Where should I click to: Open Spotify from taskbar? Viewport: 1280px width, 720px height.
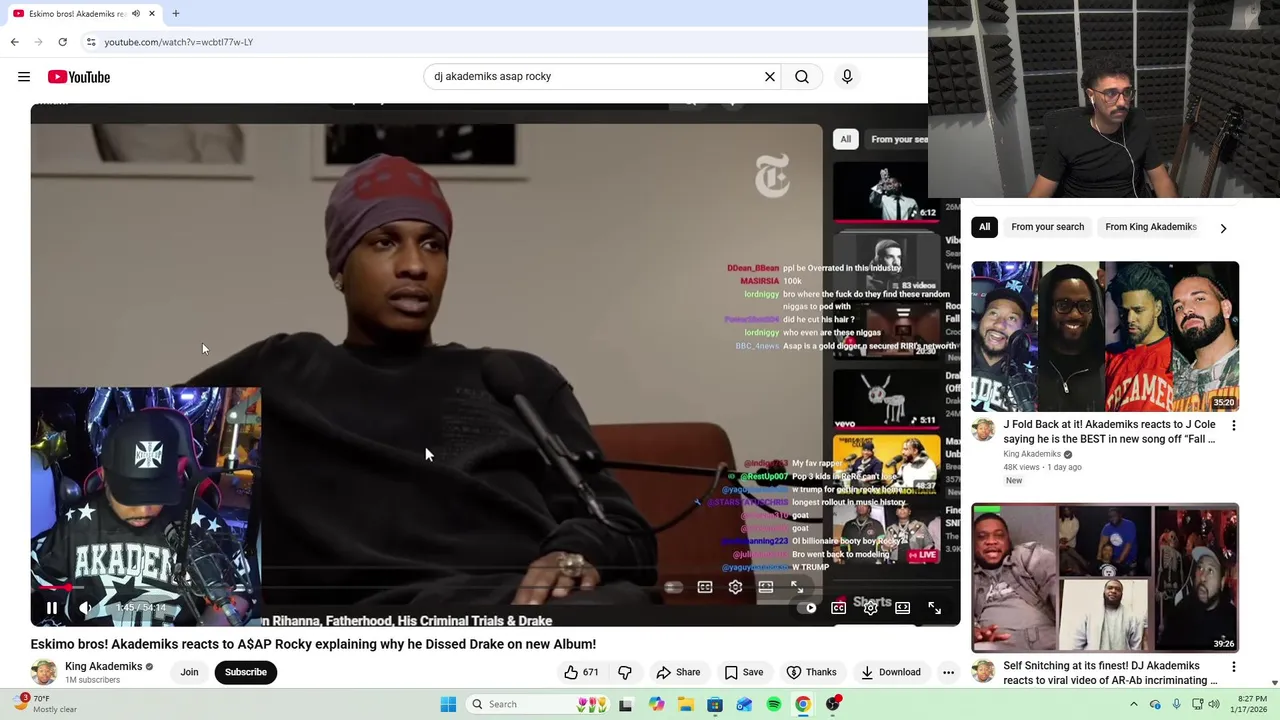point(774,704)
